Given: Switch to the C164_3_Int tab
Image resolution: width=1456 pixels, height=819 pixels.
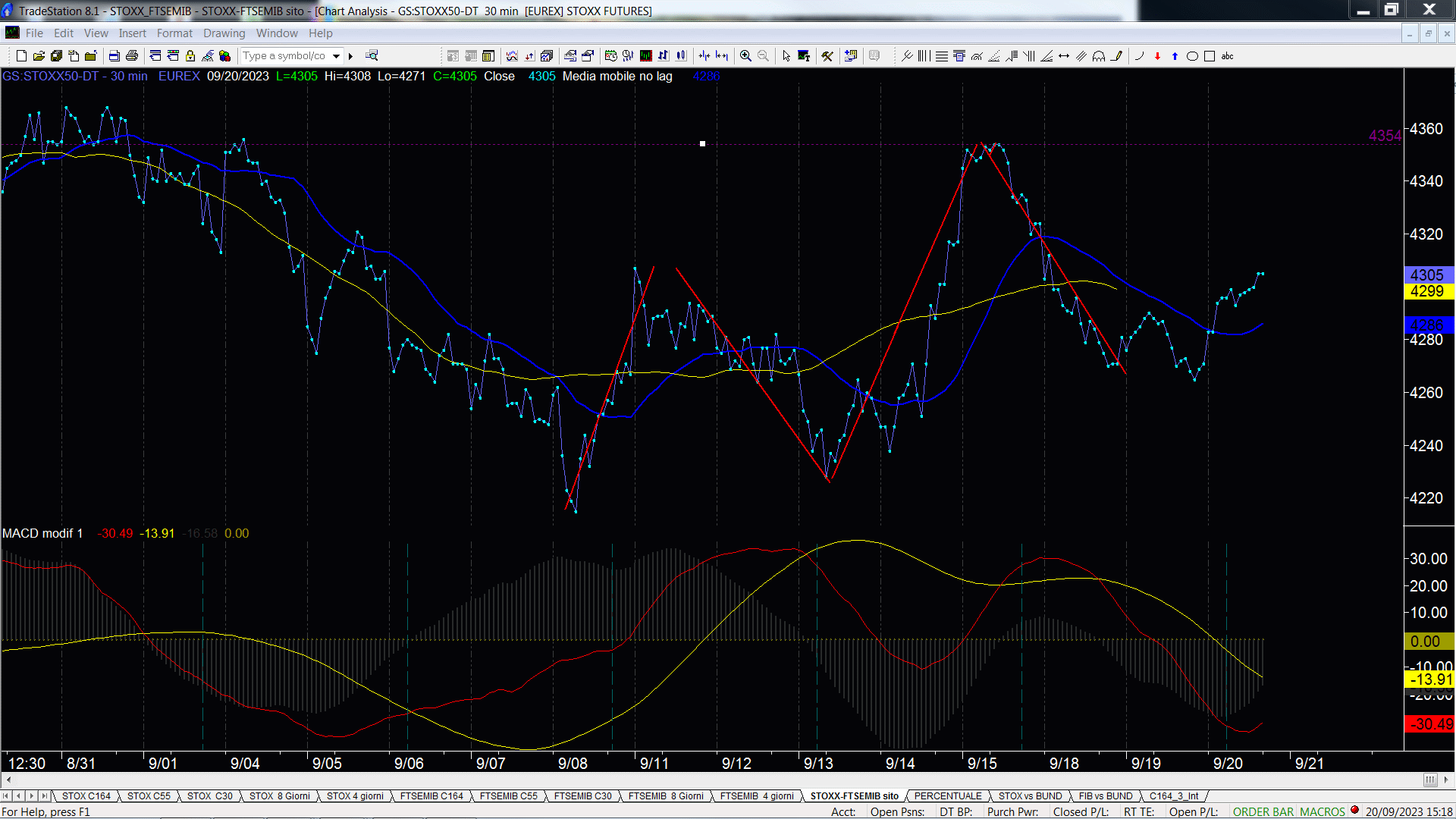Looking at the screenshot, I should coord(1174,796).
